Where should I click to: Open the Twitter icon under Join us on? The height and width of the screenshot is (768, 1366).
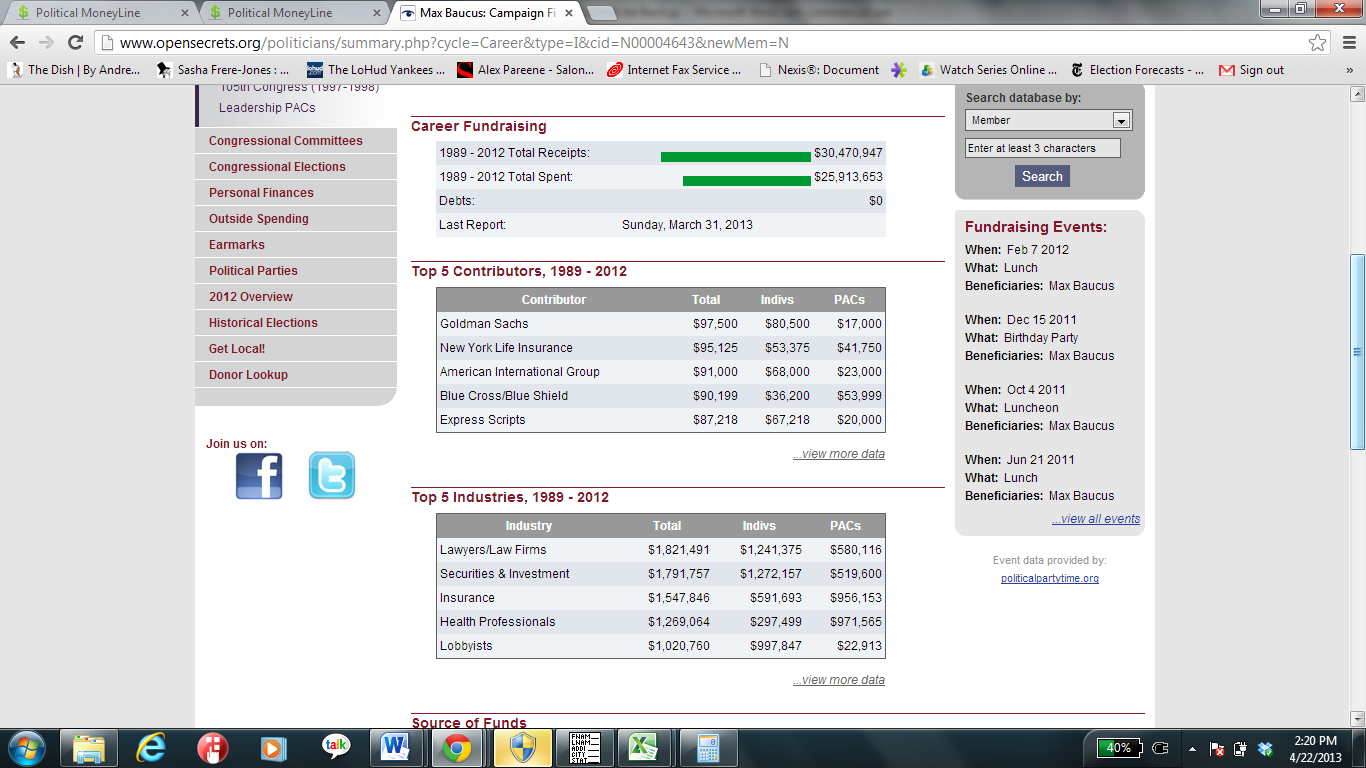click(x=331, y=476)
